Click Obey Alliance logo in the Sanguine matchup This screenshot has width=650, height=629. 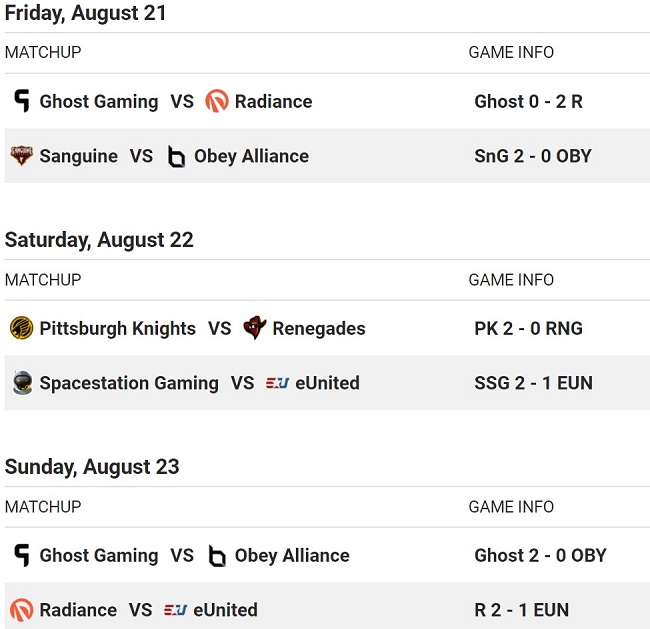coord(176,156)
